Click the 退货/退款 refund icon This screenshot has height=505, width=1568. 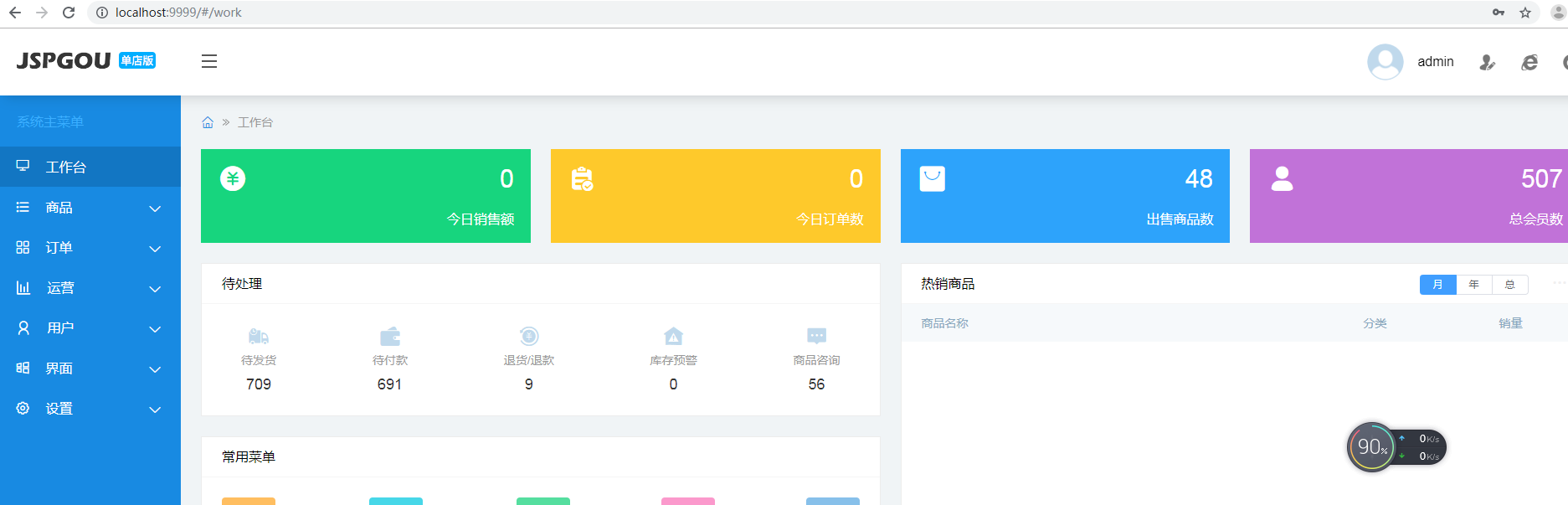click(x=529, y=336)
